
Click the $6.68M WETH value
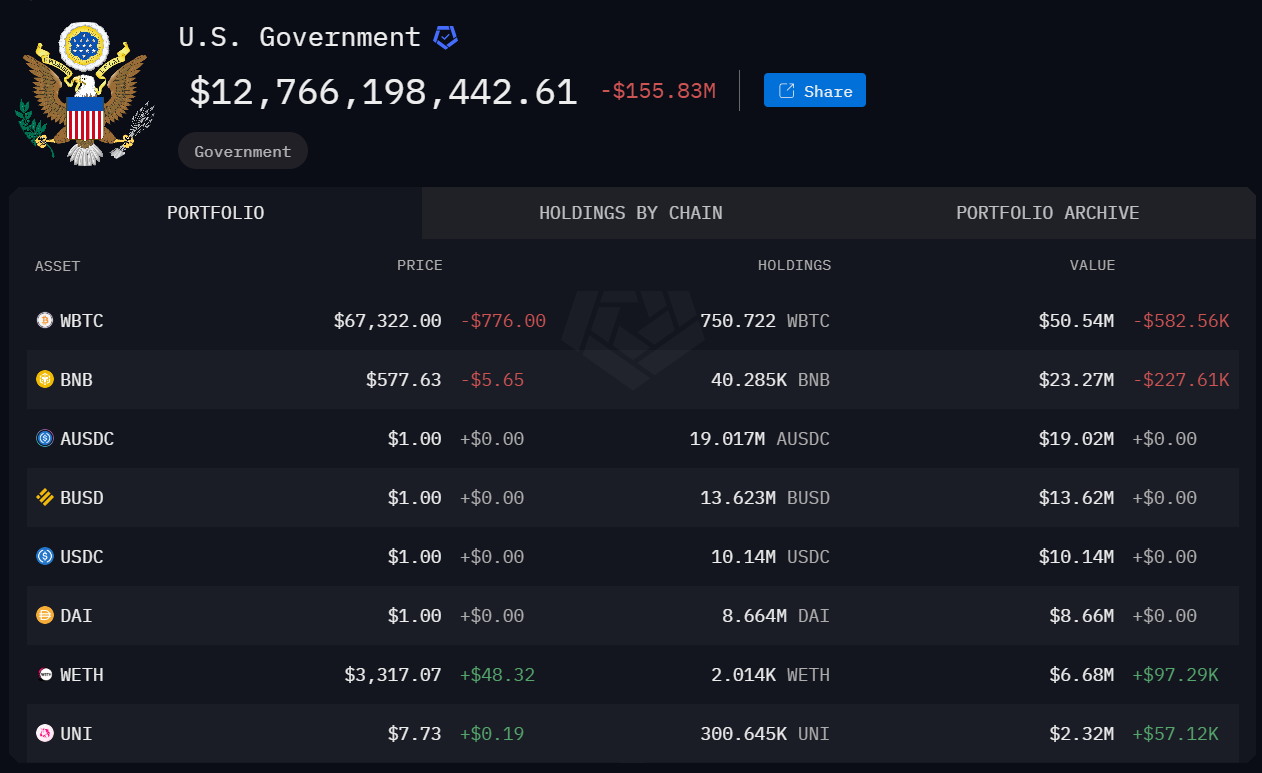click(x=1082, y=675)
